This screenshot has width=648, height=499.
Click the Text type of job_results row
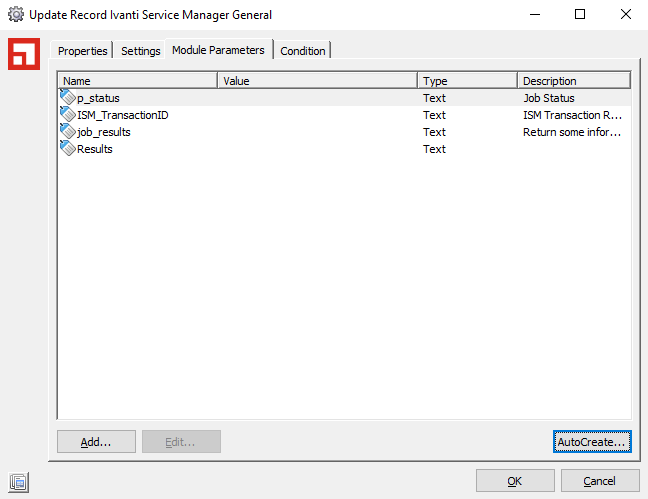(434, 132)
